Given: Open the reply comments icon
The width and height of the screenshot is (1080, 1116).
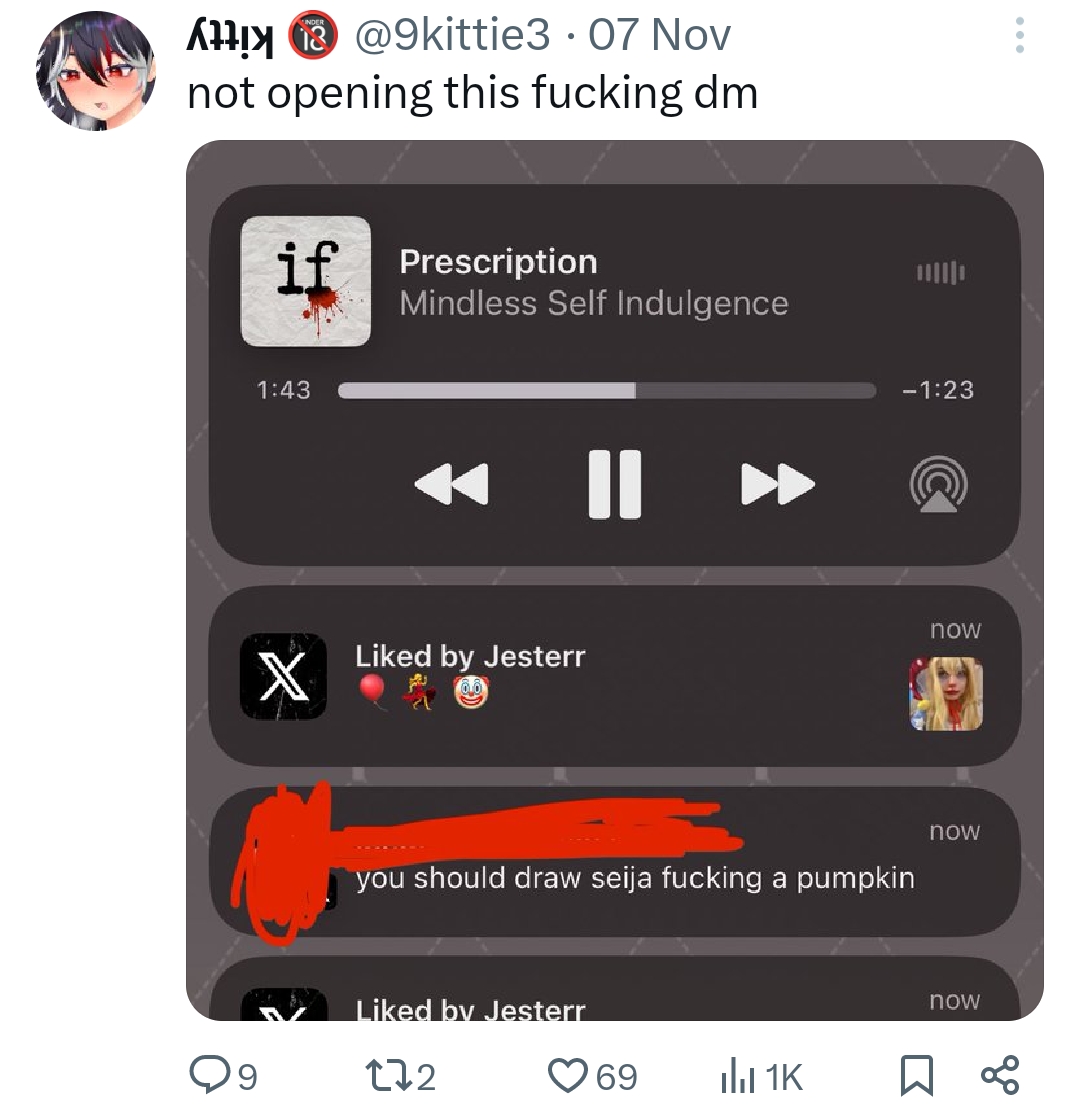Looking at the screenshot, I should point(208,1075).
